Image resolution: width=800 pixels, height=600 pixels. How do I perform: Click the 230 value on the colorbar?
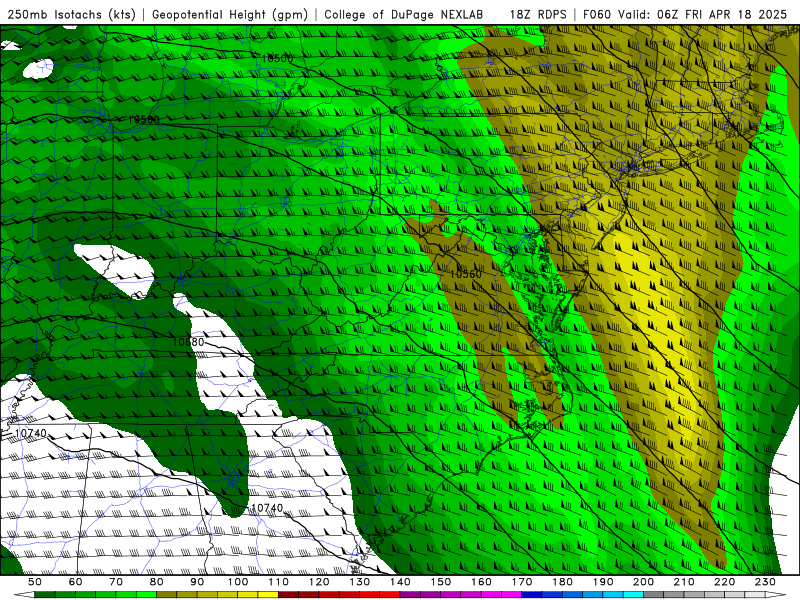pos(765,582)
